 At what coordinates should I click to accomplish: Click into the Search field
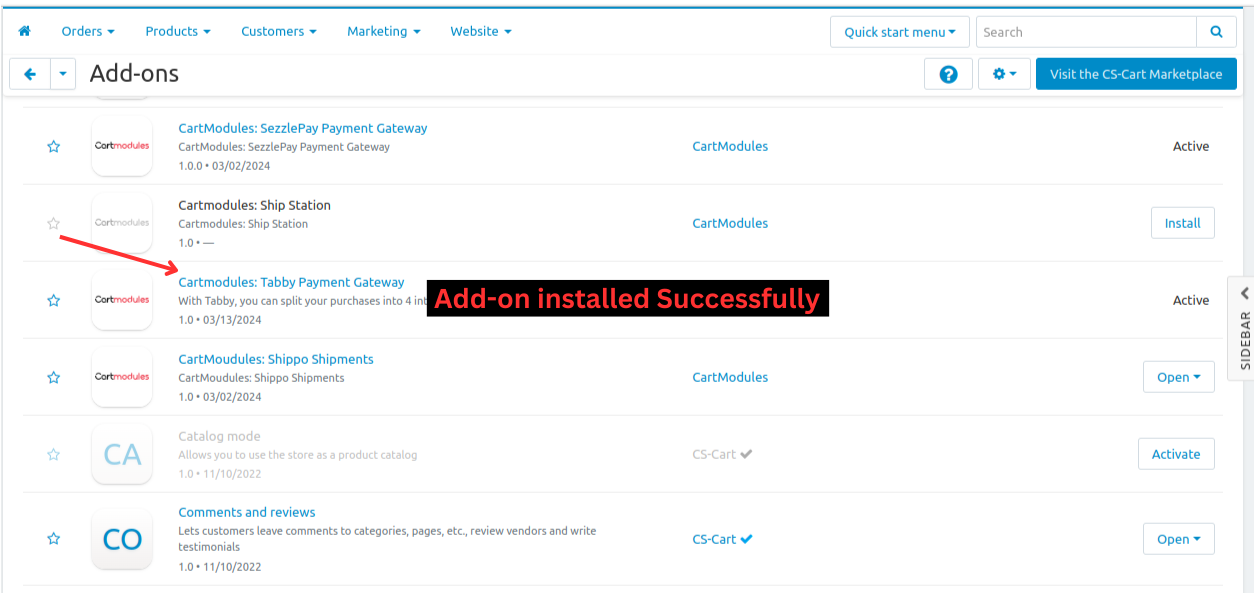[1086, 32]
